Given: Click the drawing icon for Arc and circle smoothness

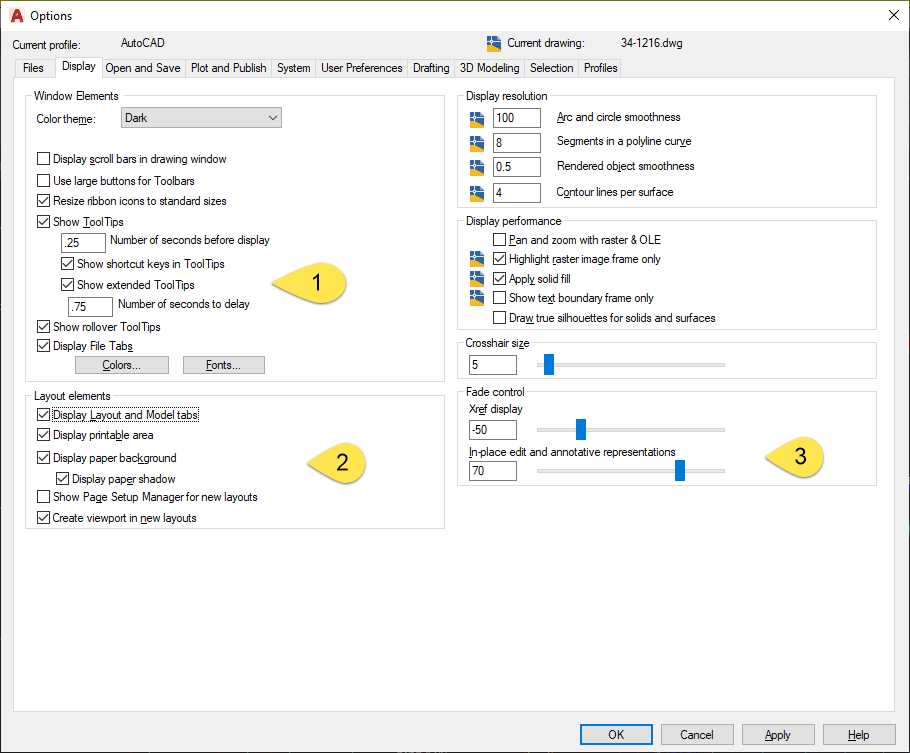Looking at the screenshot, I should [475, 117].
